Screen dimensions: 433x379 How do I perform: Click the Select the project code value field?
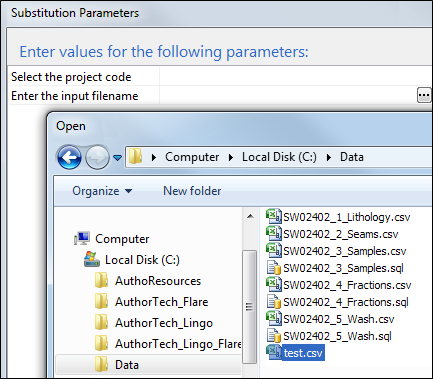[296, 77]
